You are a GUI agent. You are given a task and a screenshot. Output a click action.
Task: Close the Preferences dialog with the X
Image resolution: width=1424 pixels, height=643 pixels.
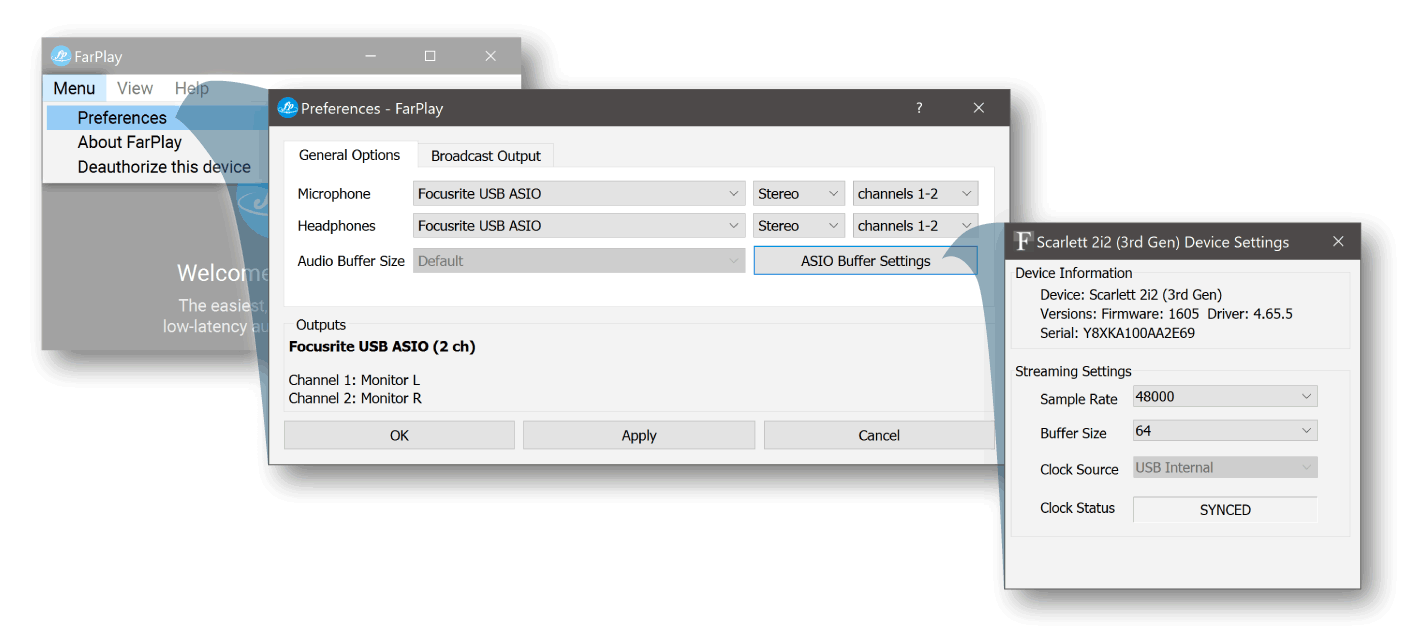[979, 108]
